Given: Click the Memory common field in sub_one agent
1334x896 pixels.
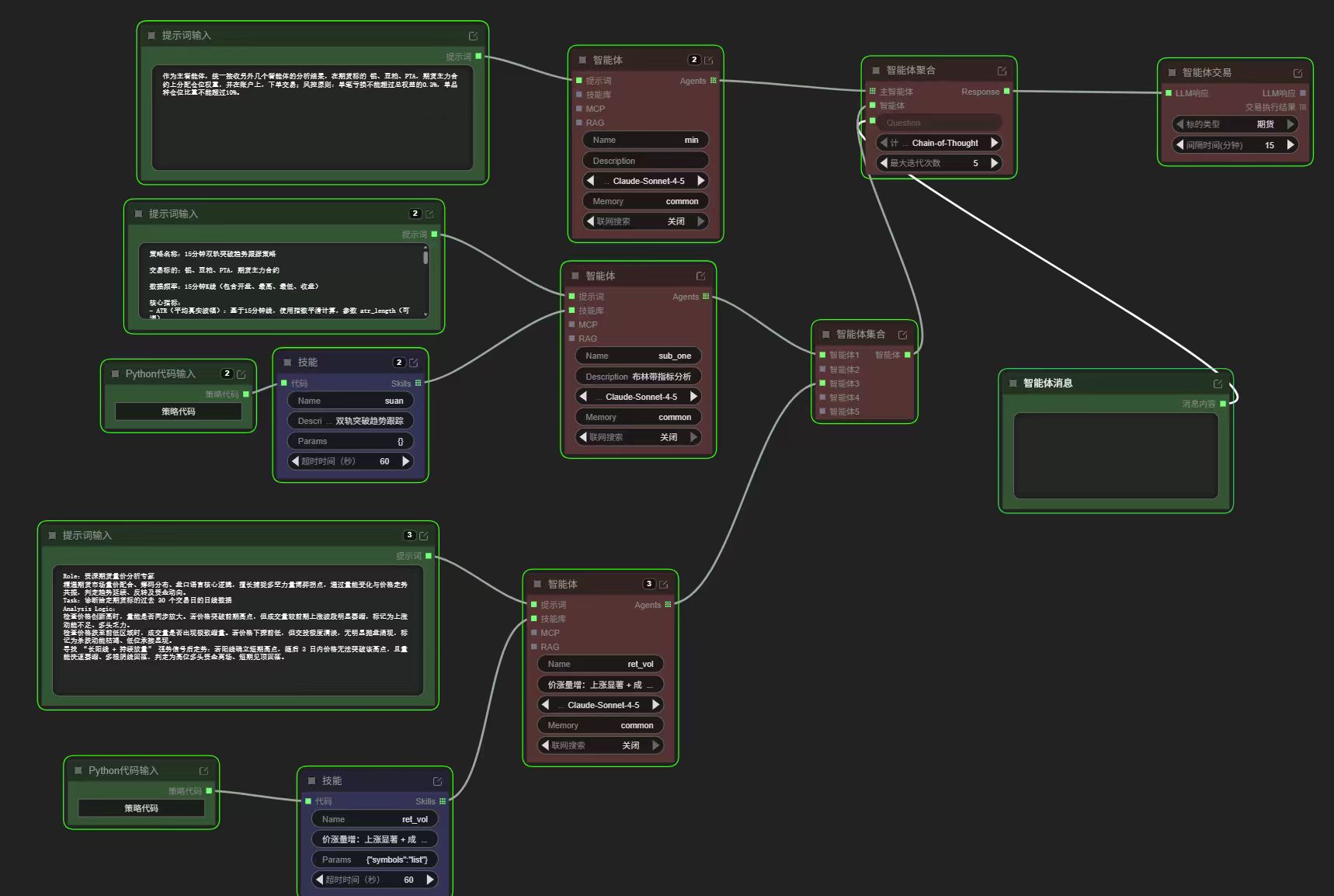Looking at the screenshot, I should point(638,417).
